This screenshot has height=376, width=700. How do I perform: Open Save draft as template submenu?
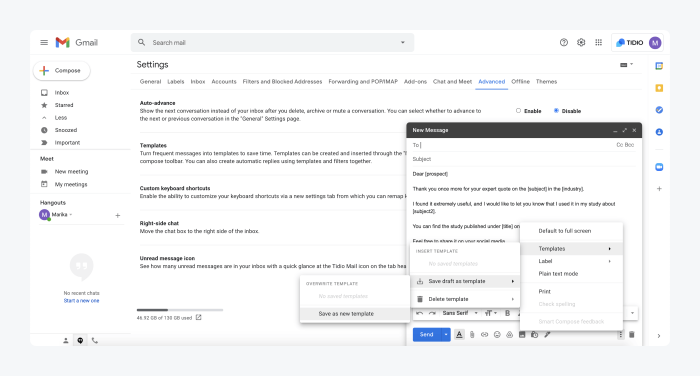click(465, 281)
